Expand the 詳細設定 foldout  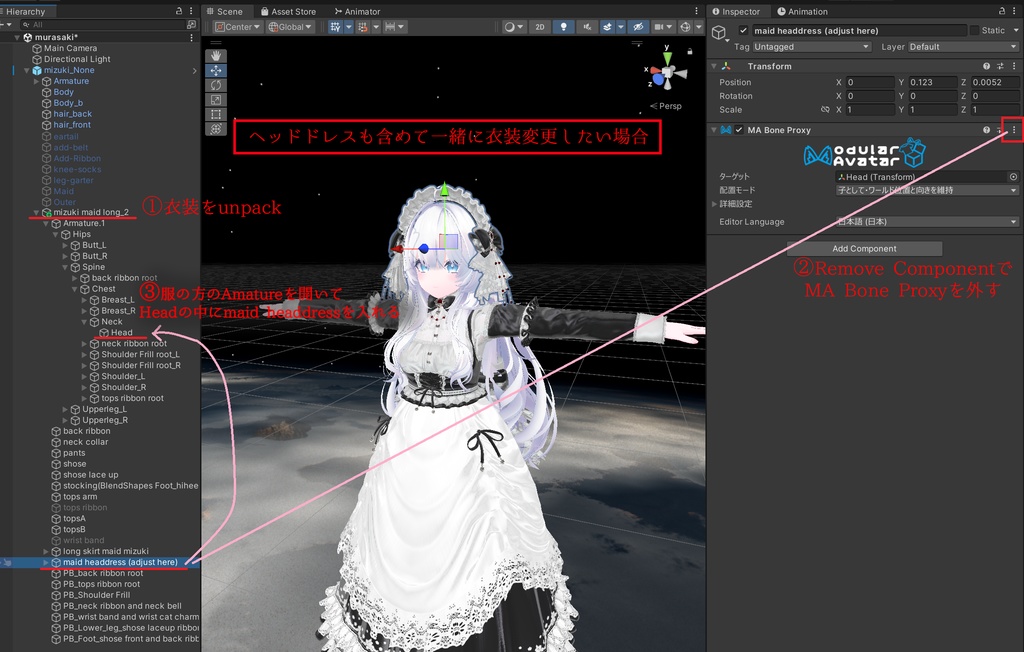(x=714, y=204)
